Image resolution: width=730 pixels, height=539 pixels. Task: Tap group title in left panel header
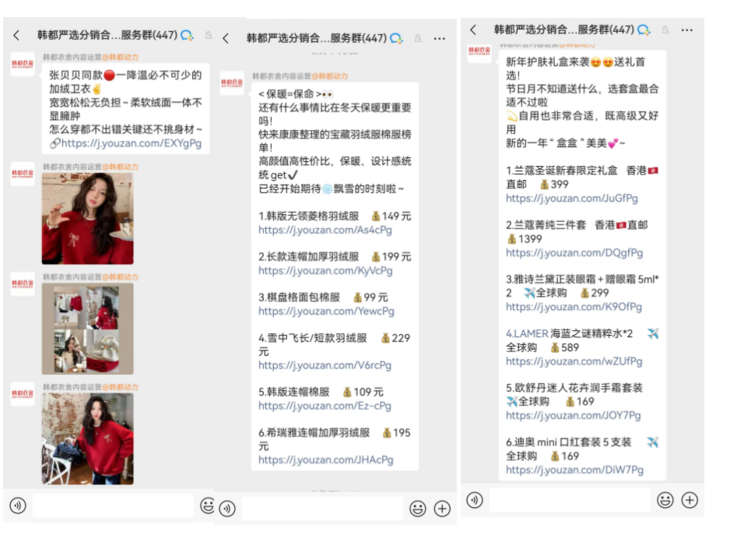click(108, 35)
